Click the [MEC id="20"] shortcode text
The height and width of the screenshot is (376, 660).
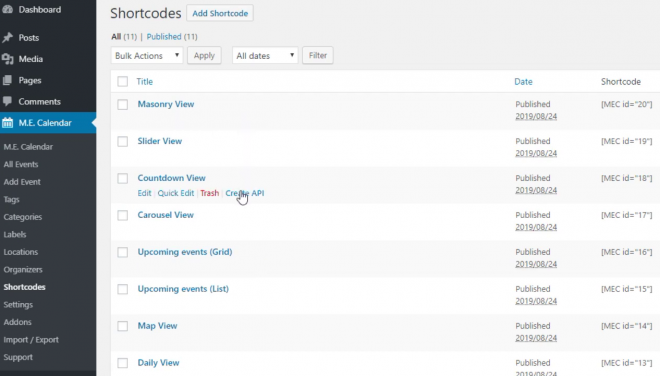click(626, 104)
